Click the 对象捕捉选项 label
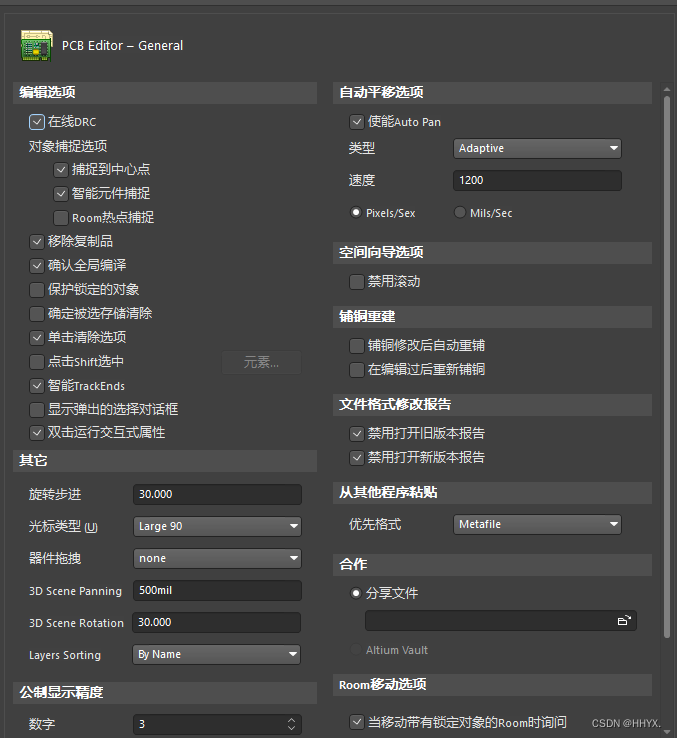677x738 pixels. pos(68,146)
